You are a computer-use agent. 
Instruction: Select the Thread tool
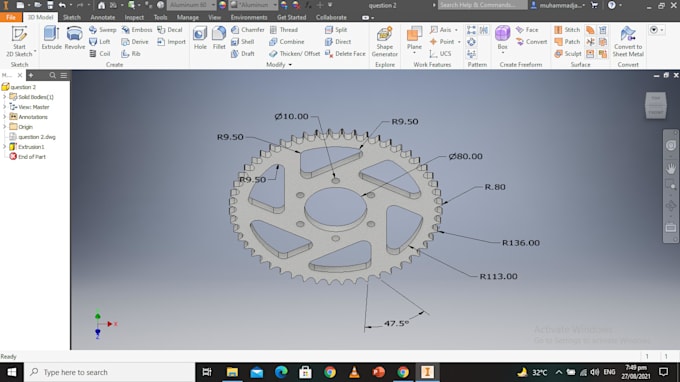coord(284,29)
